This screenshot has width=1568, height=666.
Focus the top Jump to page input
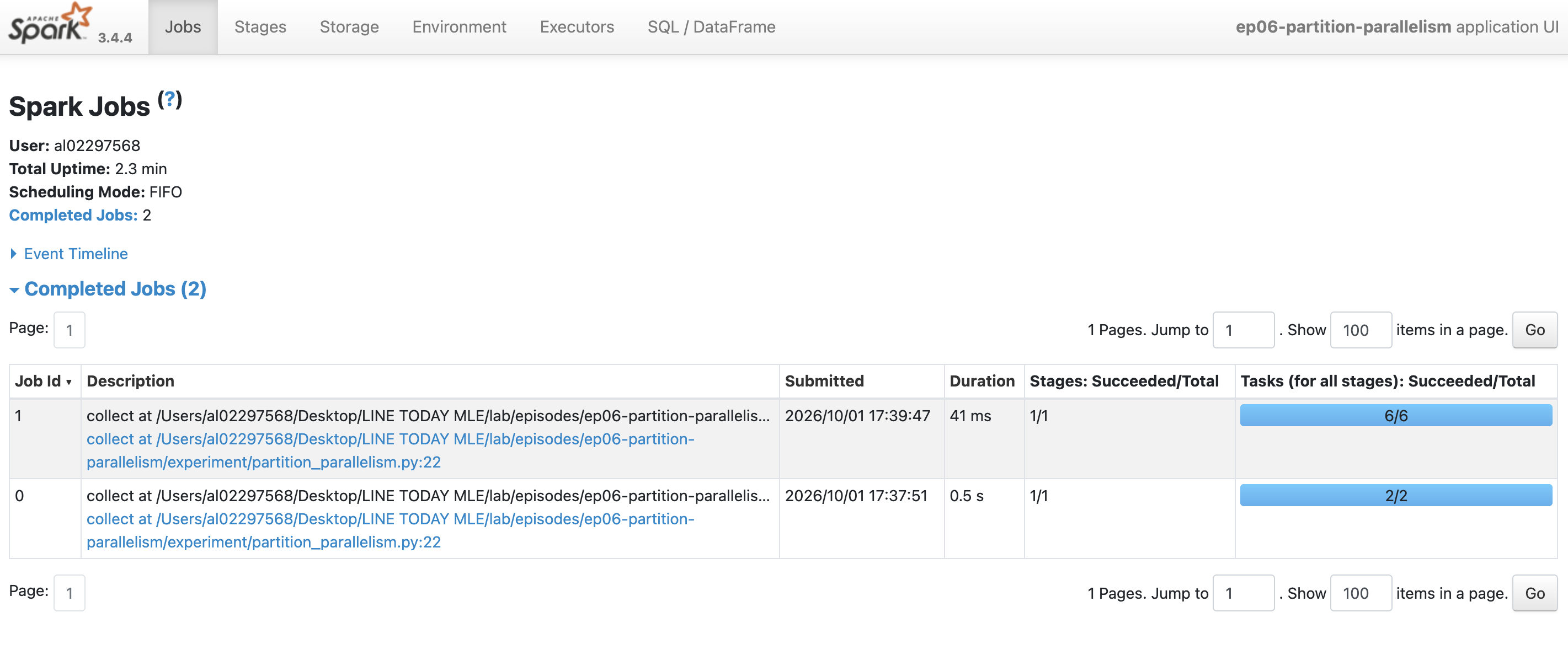(1243, 330)
